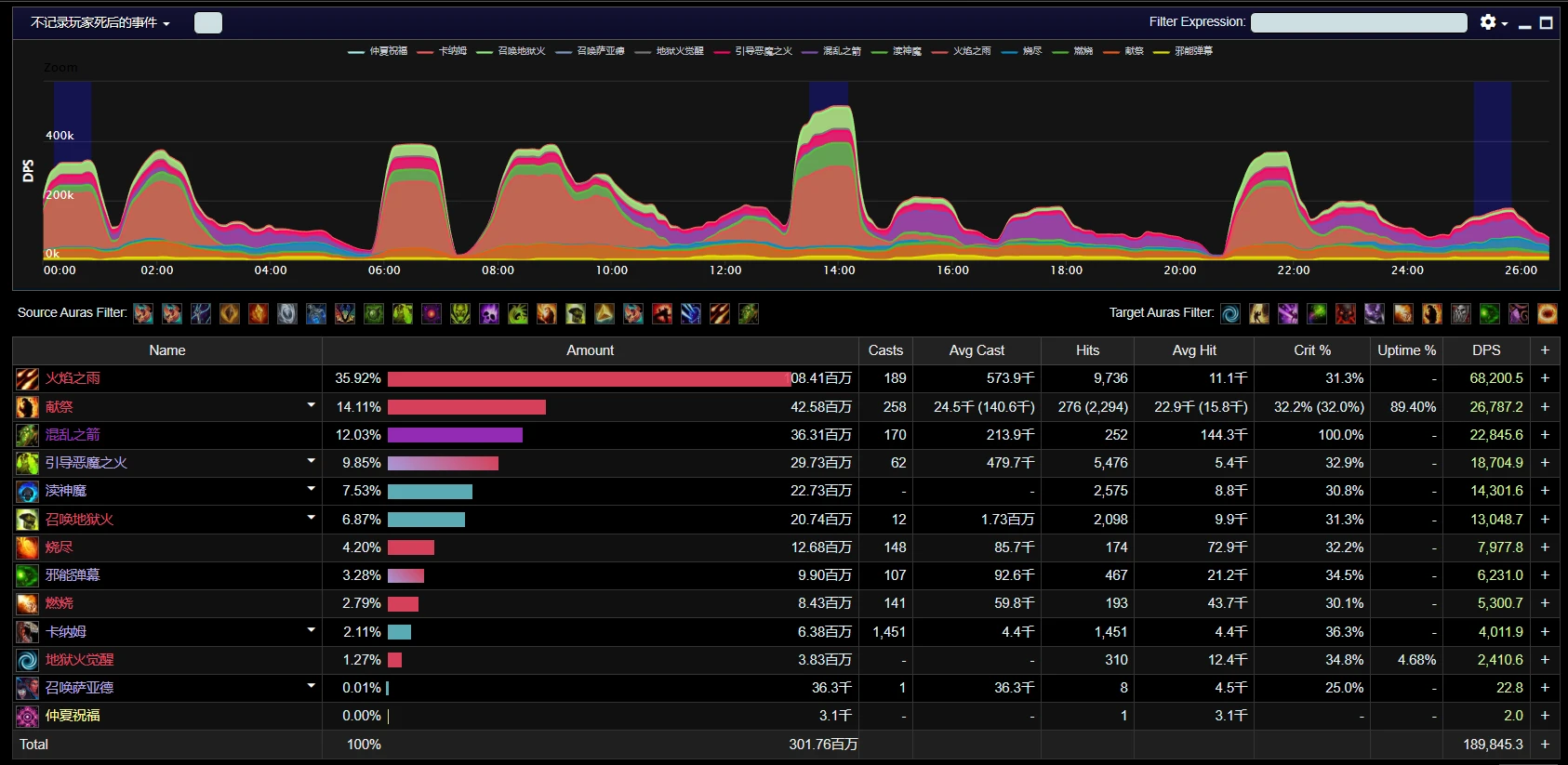Click the 燃烧 ability icon in the table
Image resolution: width=1568 pixels, height=765 pixels.
coord(27,603)
